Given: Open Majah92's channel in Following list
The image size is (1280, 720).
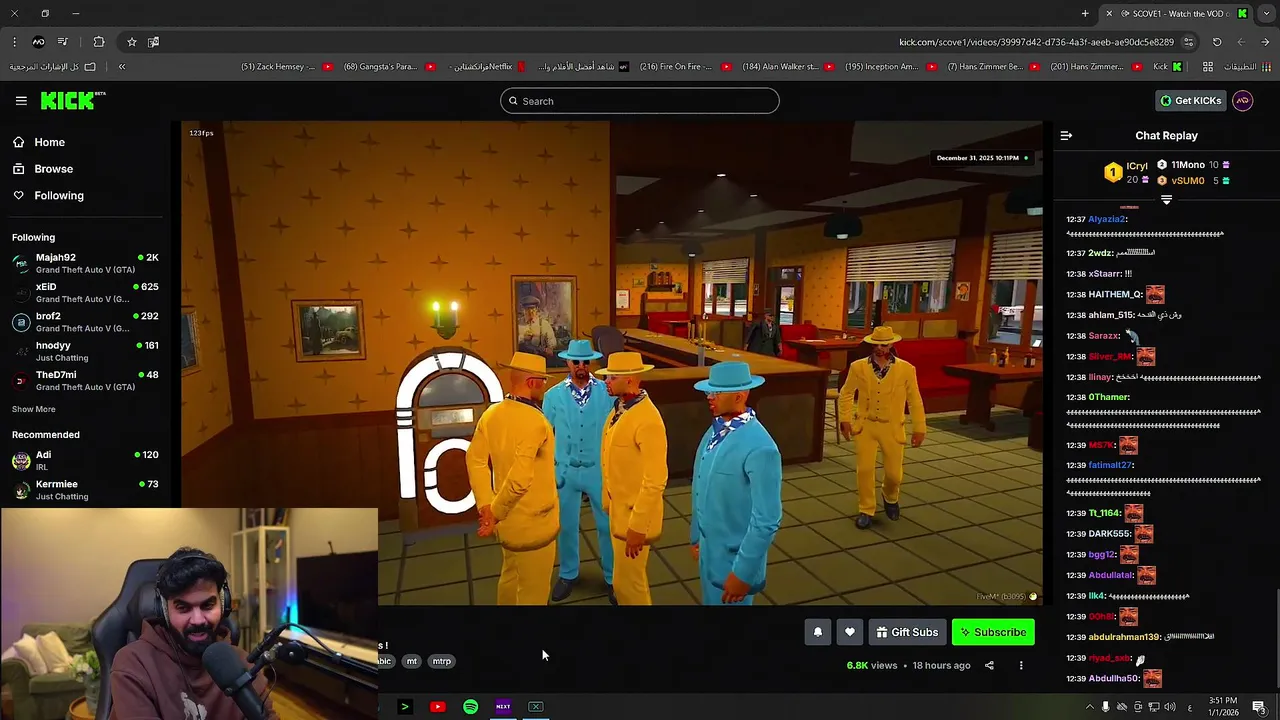Looking at the screenshot, I should pos(85,263).
